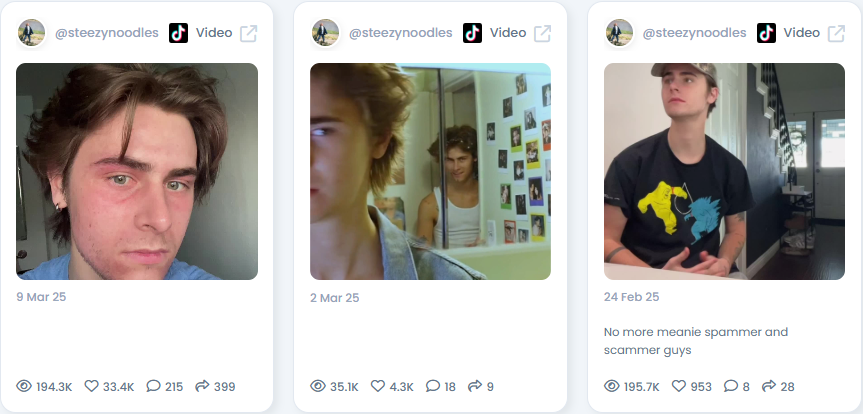Open external link on 2 Mar 25 card

point(542,34)
